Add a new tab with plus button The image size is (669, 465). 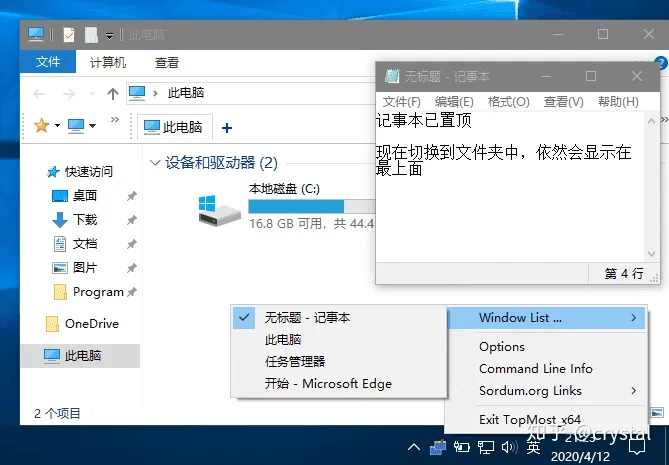tap(227, 128)
